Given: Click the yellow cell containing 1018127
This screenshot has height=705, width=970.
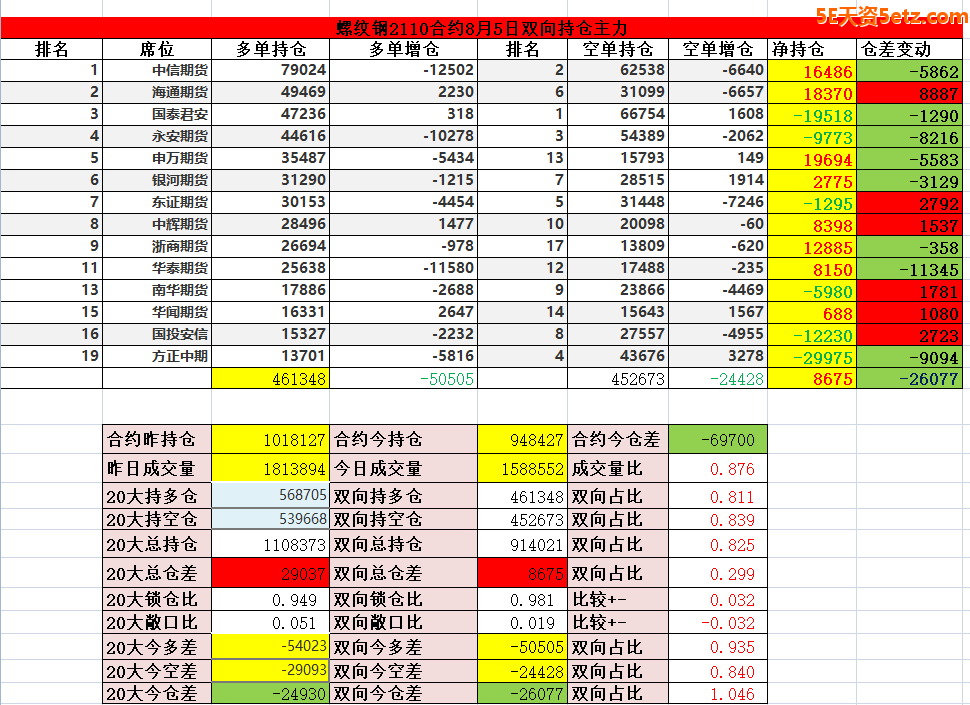Looking at the screenshot, I should (270, 439).
